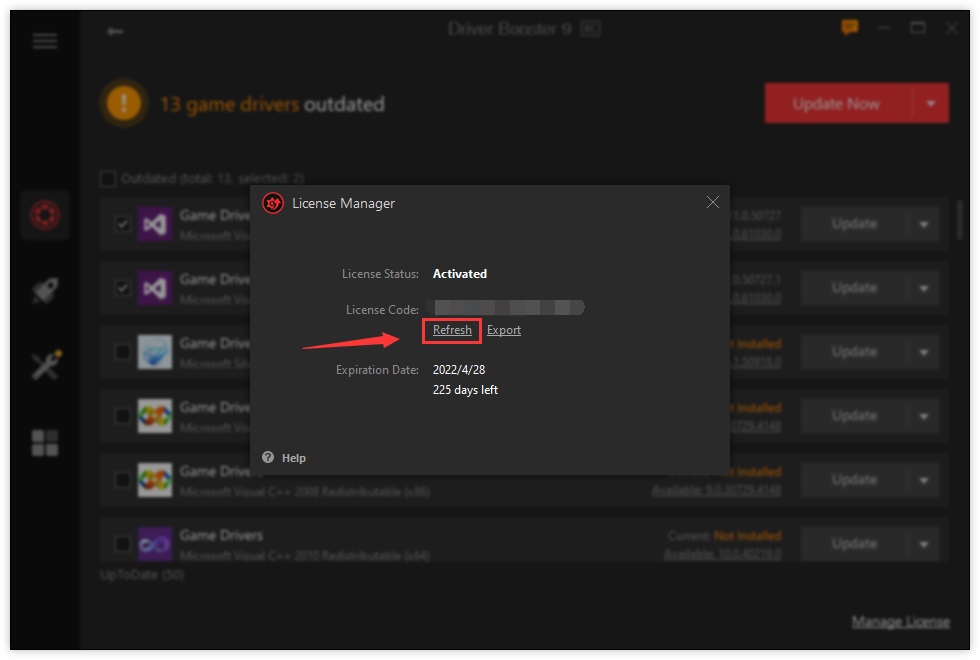Screen dimensions: 980x660
Task: Click the "225 days left" text
Action: pos(465,390)
